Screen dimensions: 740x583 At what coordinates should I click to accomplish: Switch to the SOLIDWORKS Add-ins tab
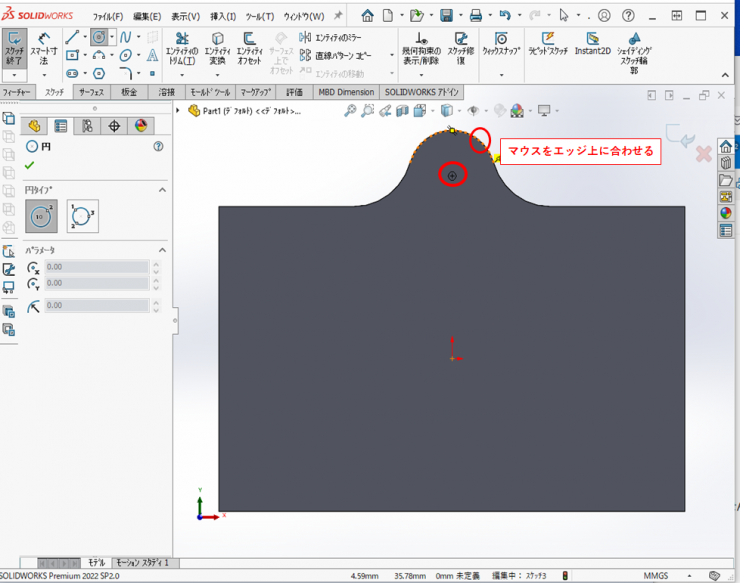click(x=421, y=92)
